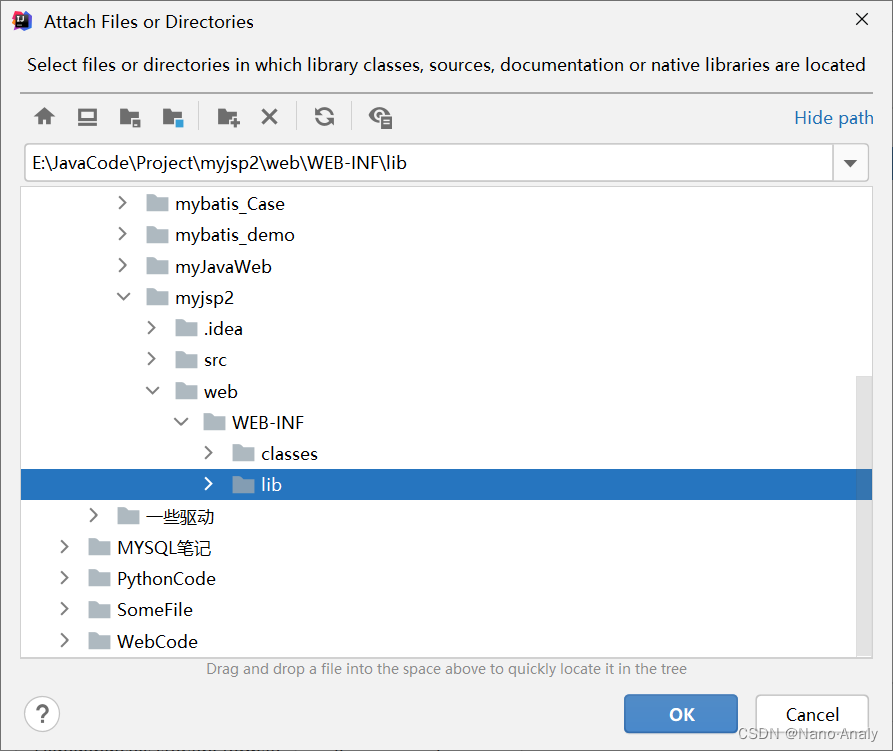
Task: Expand the PythonCode folder
Action: [65, 578]
